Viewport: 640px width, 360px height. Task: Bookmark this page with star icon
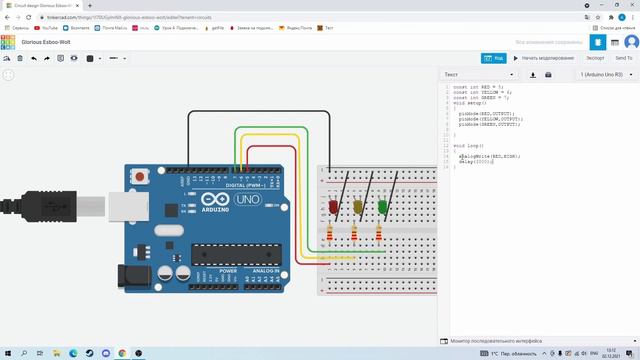pyautogui.click(x=598, y=18)
